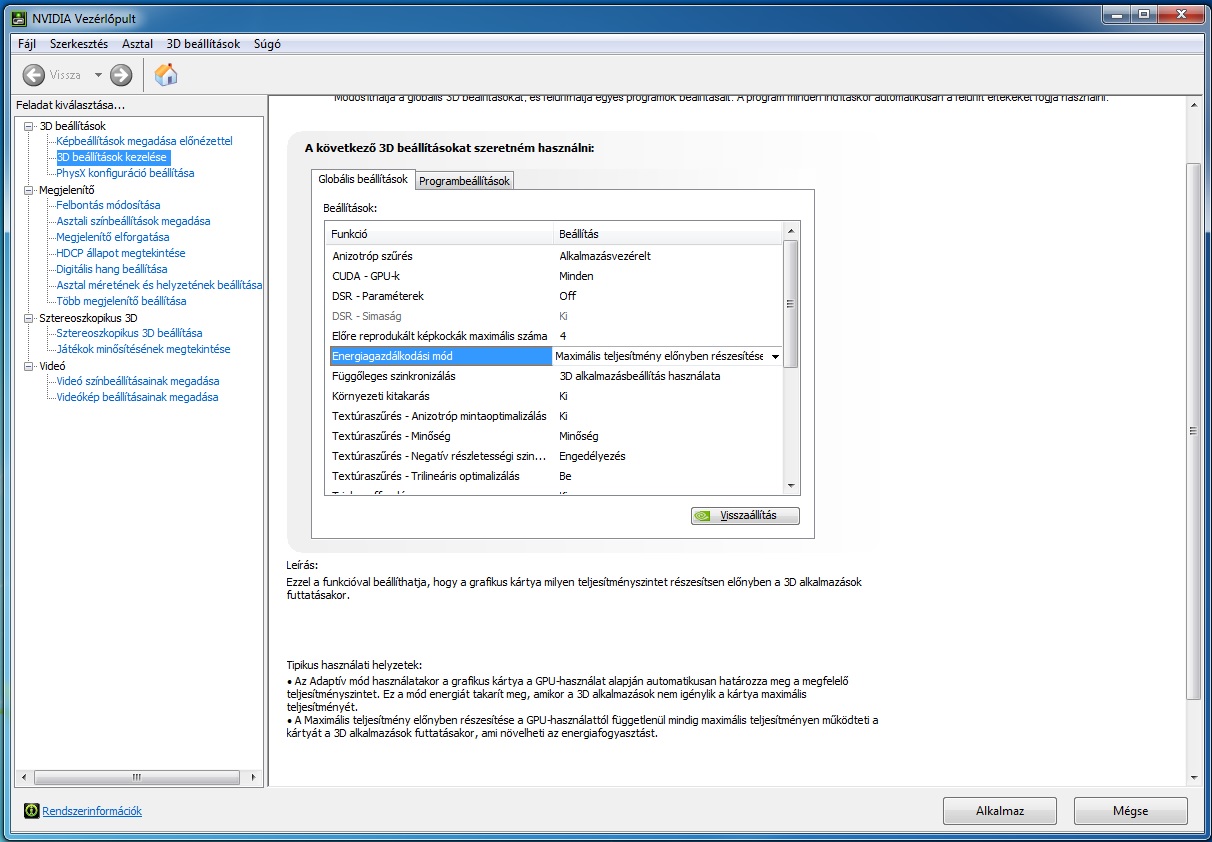
Task: Open Játékok minősítésének megtekintése
Action: point(143,349)
